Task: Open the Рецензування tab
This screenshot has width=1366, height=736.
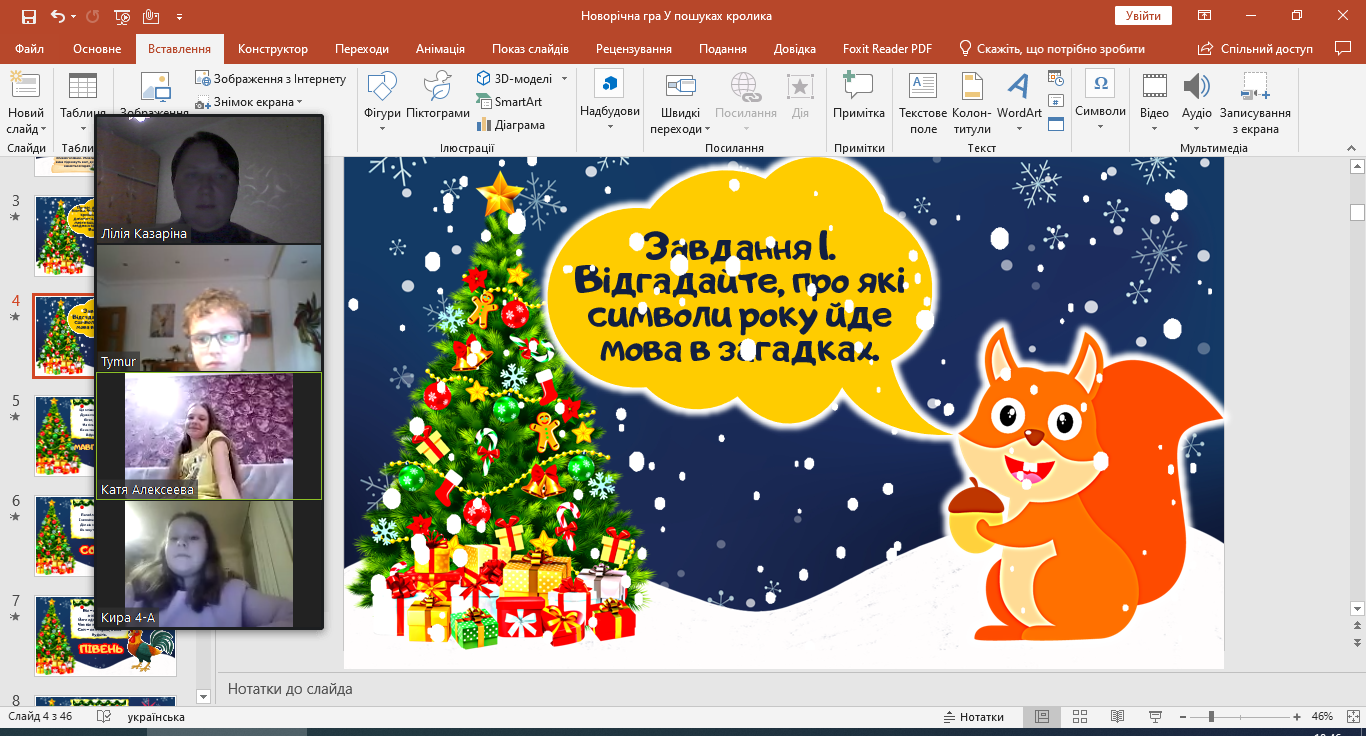Action: point(634,48)
